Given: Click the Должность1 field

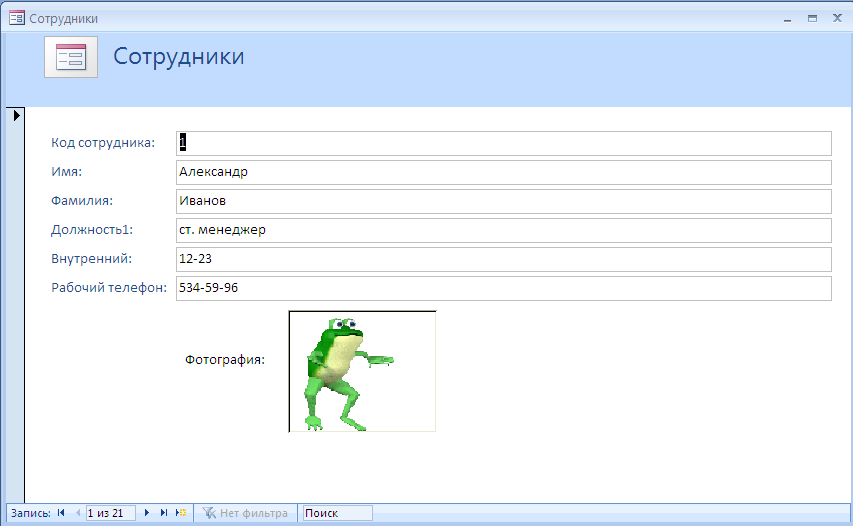Looking at the screenshot, I should 504,230.
